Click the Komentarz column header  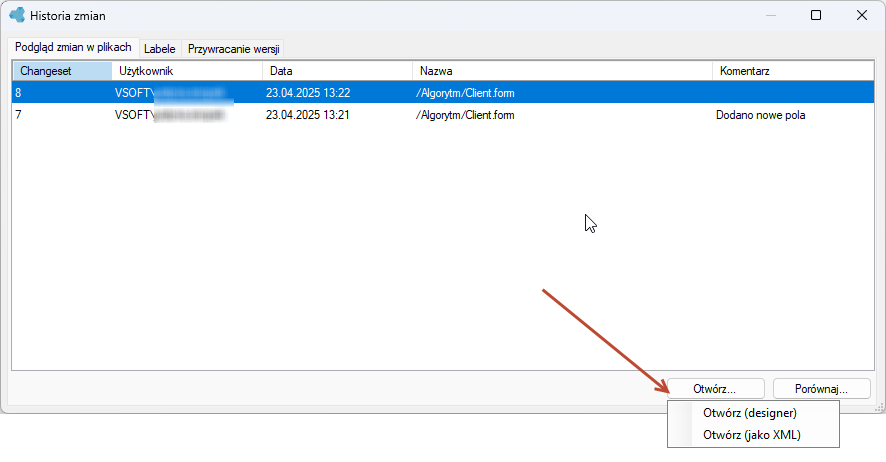coord(793,71)
